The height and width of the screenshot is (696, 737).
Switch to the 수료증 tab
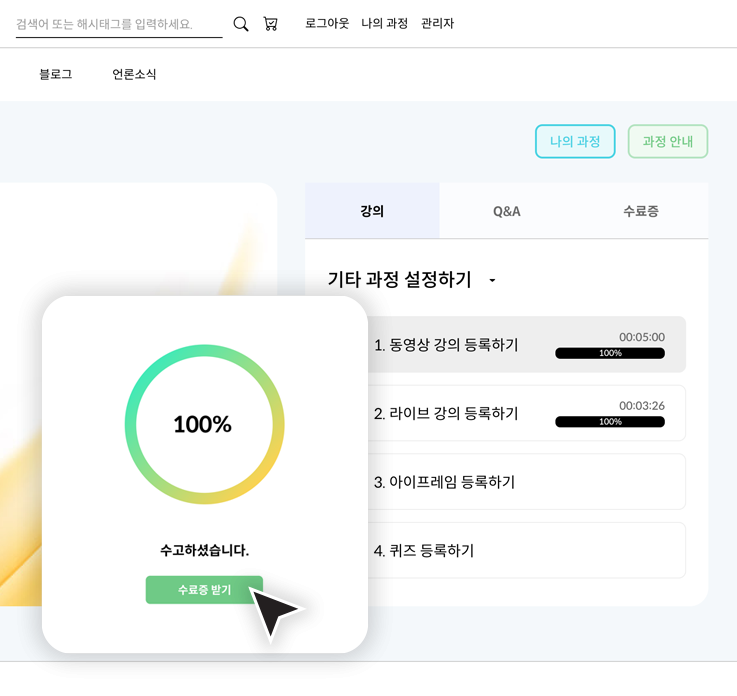(x=641, y=211)
